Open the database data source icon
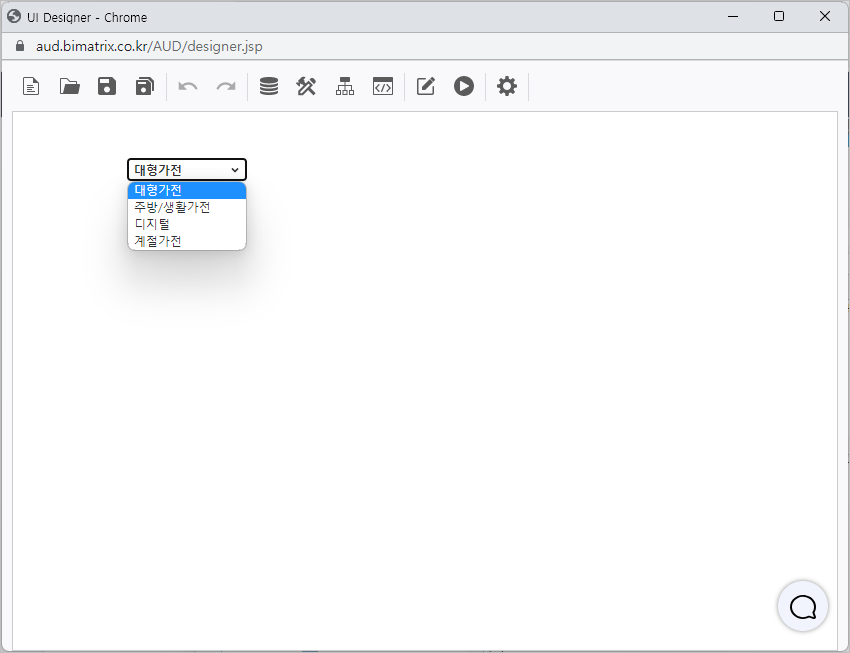Viewport: 850px width, 653px height. pyautogui.click(x=269, y=87)
